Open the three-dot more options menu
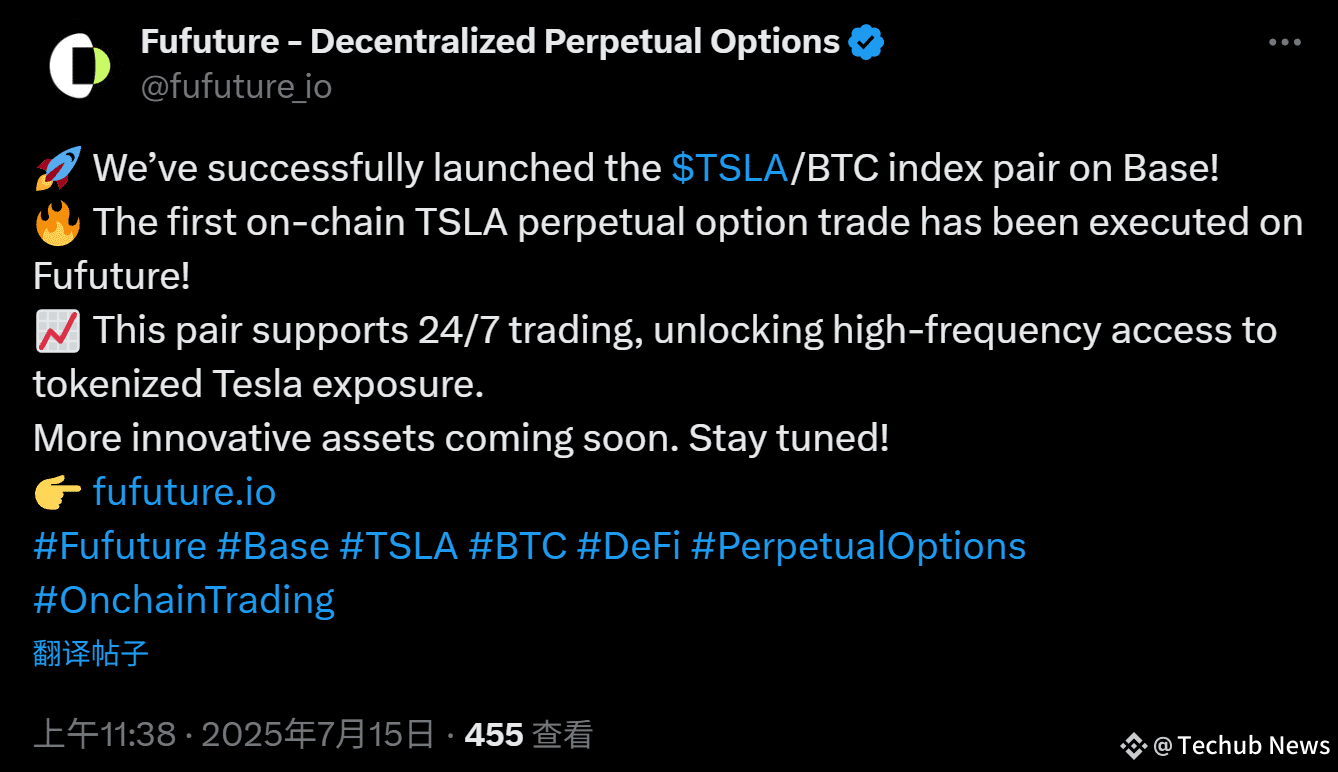 (x=1284, y=43)
